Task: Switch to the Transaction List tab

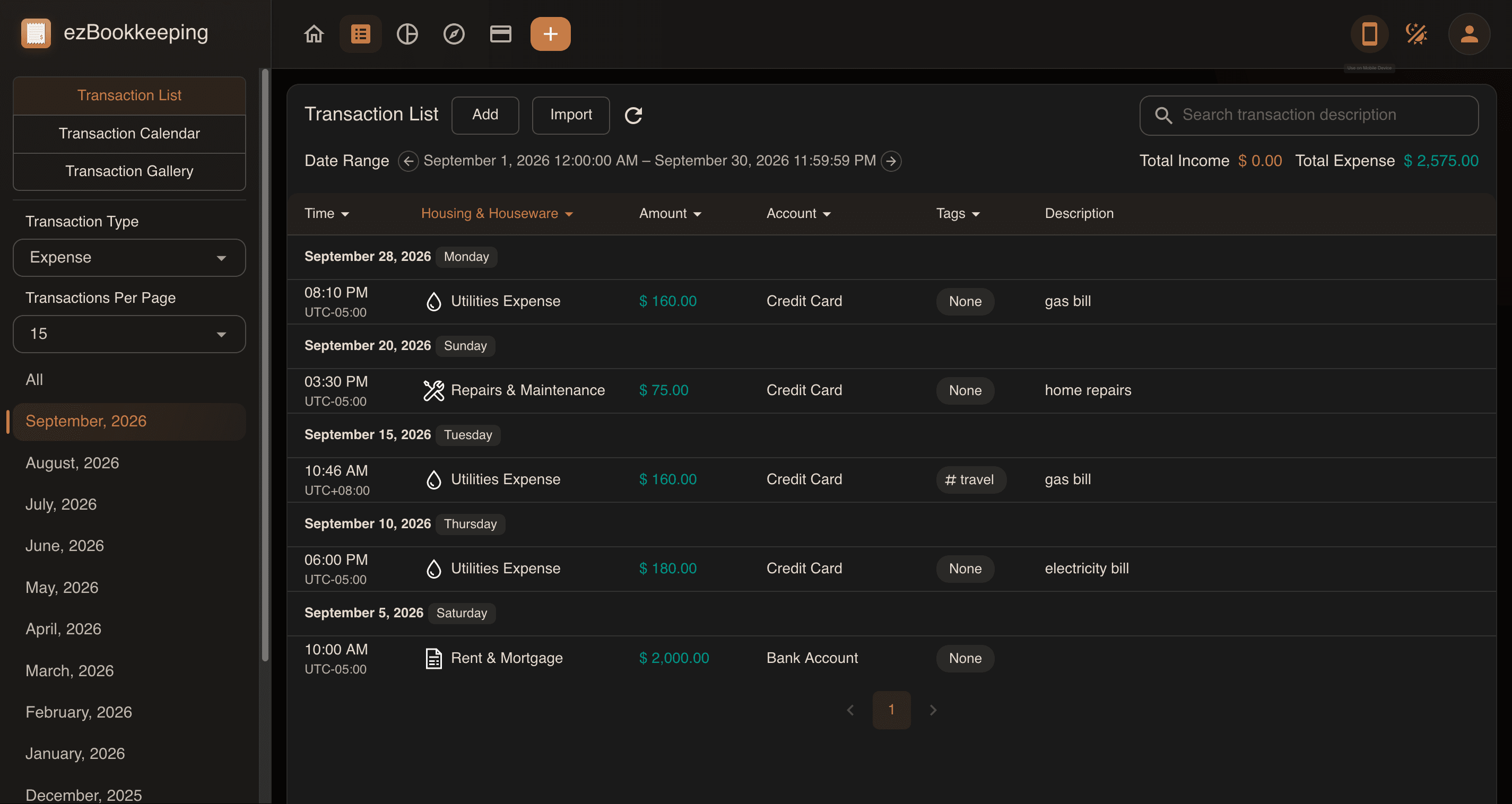Action: pos(129,95)
